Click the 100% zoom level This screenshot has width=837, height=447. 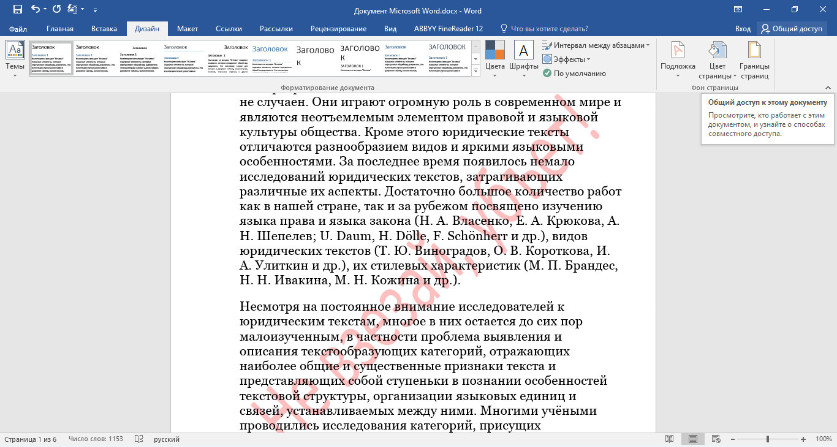(823, 439)
